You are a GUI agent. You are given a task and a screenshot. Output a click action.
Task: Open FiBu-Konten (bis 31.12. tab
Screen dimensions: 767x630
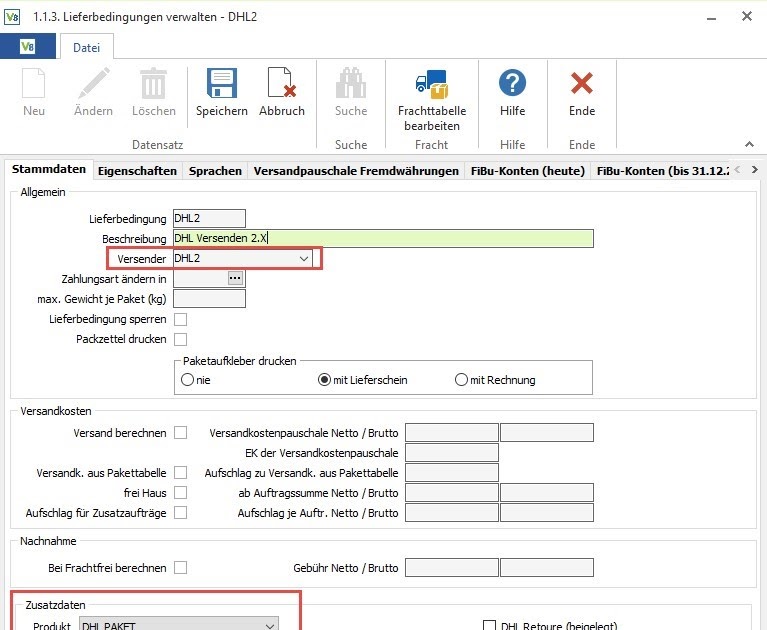pos(662,171)
